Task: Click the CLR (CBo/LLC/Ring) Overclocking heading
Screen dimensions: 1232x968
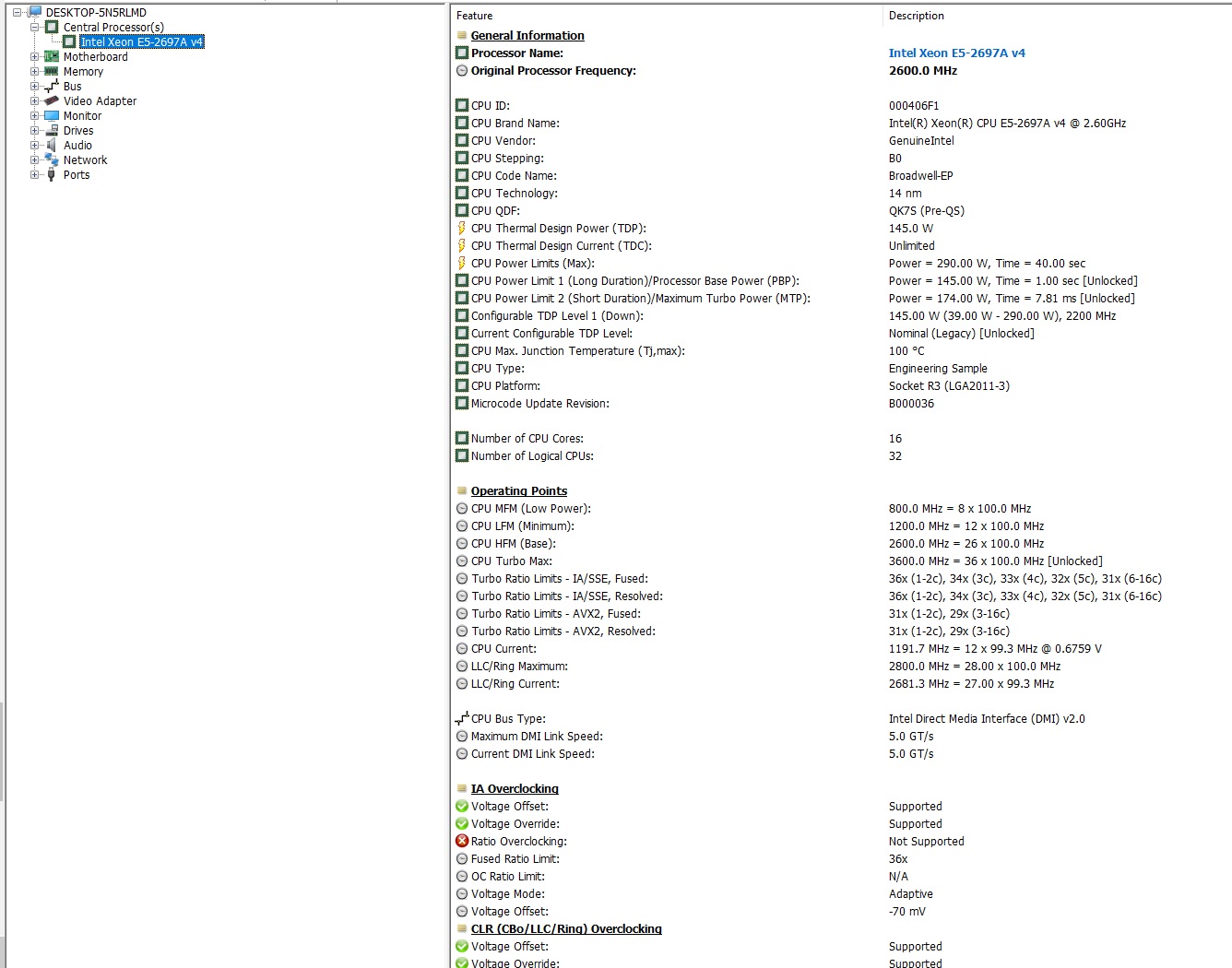Action: pos(566,929)
